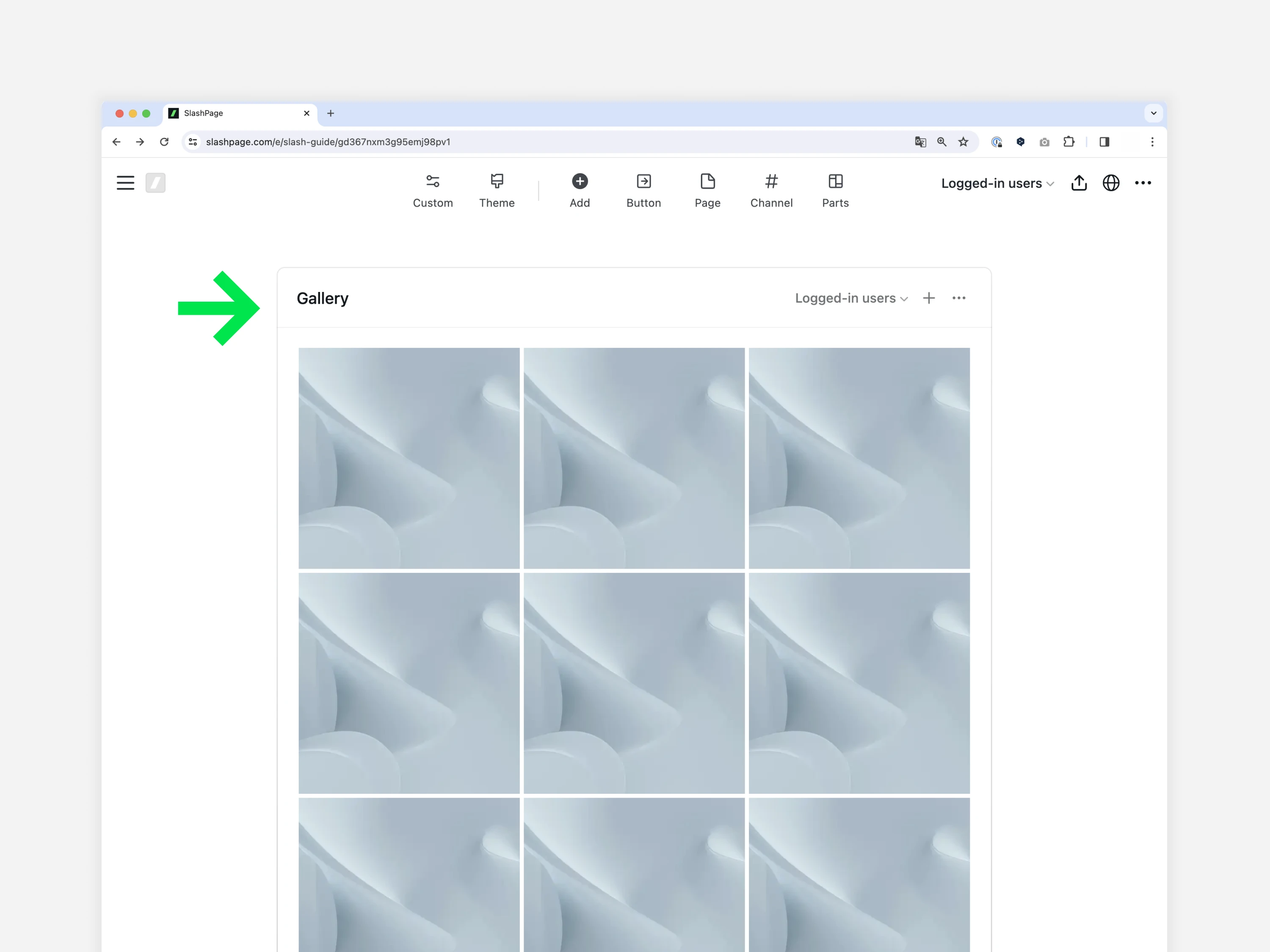This screenshot has width=1270, height=952.
Task: Close the SlashPage tab
Action: [306, 114]
